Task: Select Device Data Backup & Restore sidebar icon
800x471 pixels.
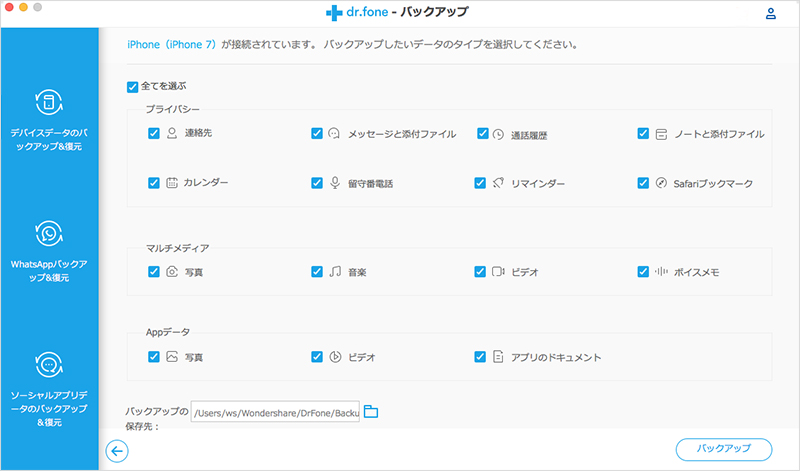Action: click(49, 102)
